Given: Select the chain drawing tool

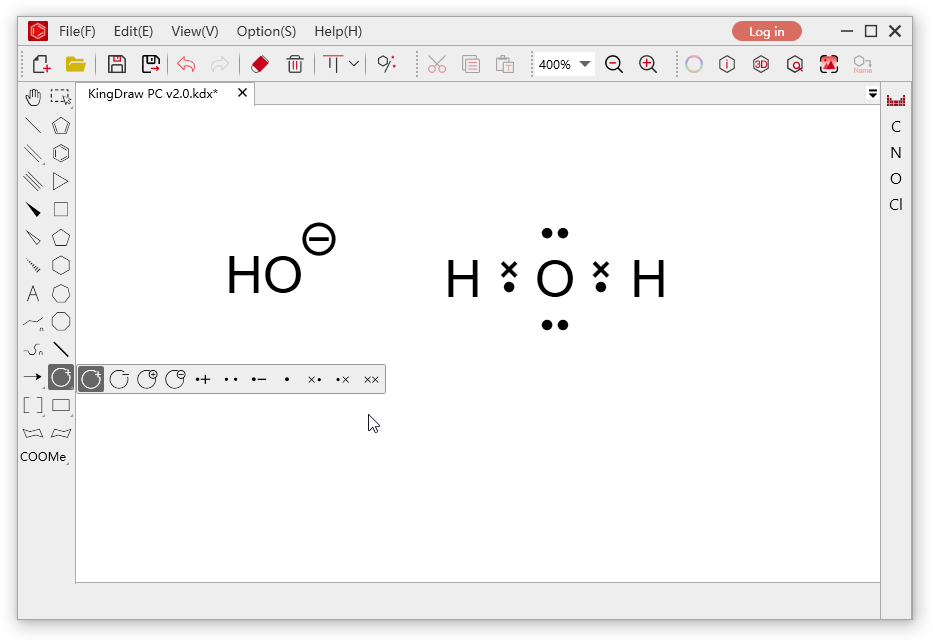Looking at the screenshot, I should [x=33, y=322].
